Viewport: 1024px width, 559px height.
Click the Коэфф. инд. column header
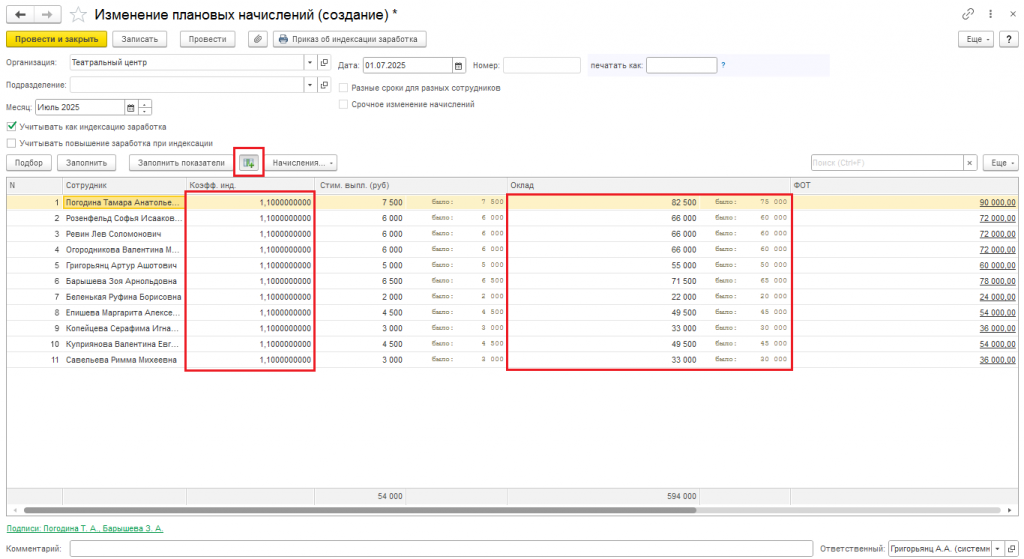pyautogui.click(x=250, y=185)
